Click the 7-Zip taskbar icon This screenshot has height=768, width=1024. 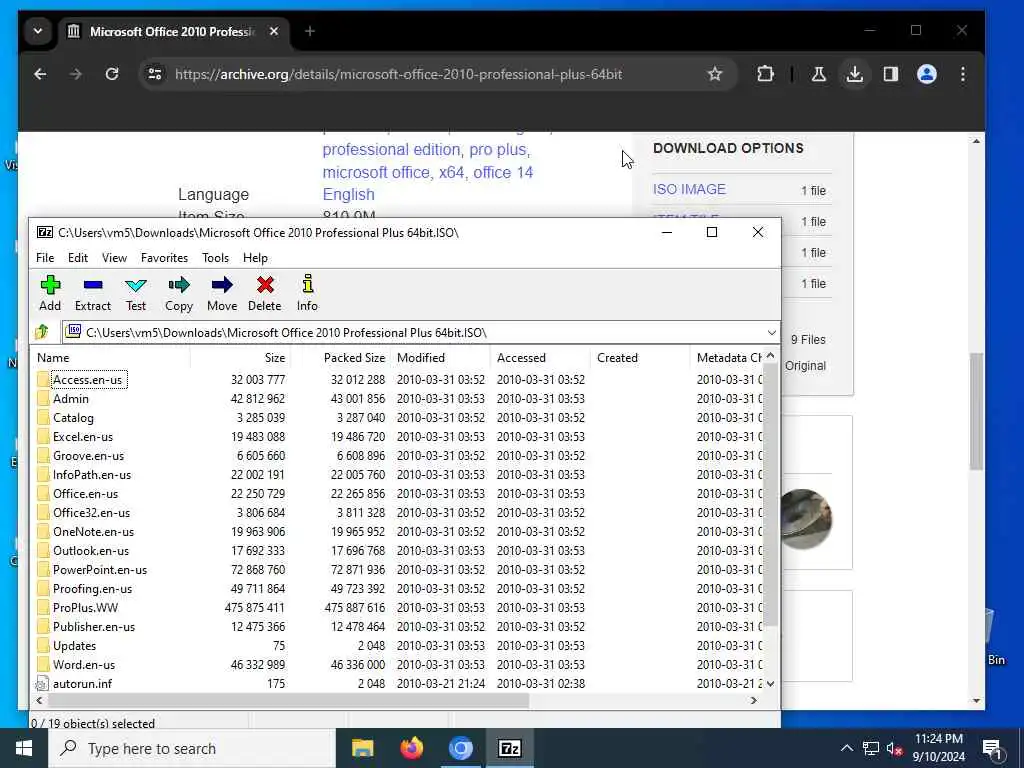point(509,748)
